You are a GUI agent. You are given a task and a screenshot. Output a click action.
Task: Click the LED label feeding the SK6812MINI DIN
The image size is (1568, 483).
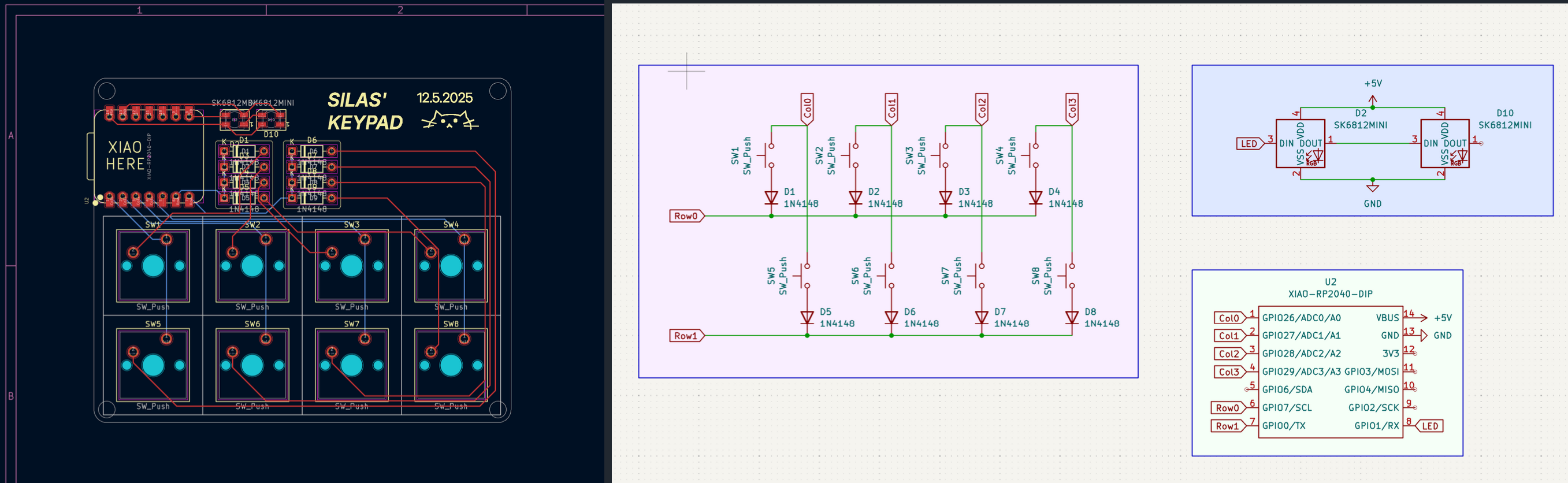[1250, 144]
